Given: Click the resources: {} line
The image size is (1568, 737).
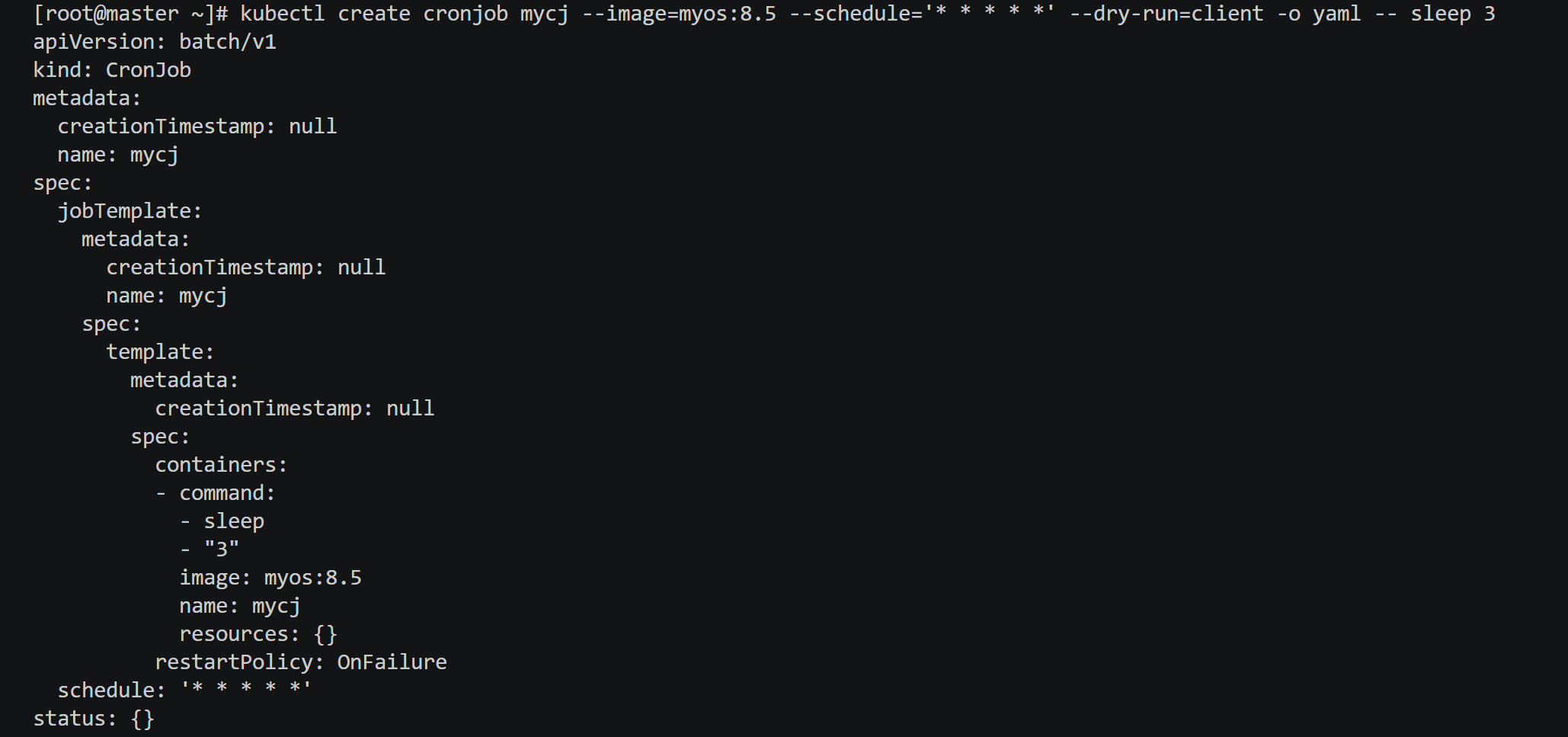Looking at the screenshot, I should coord(258,634).
